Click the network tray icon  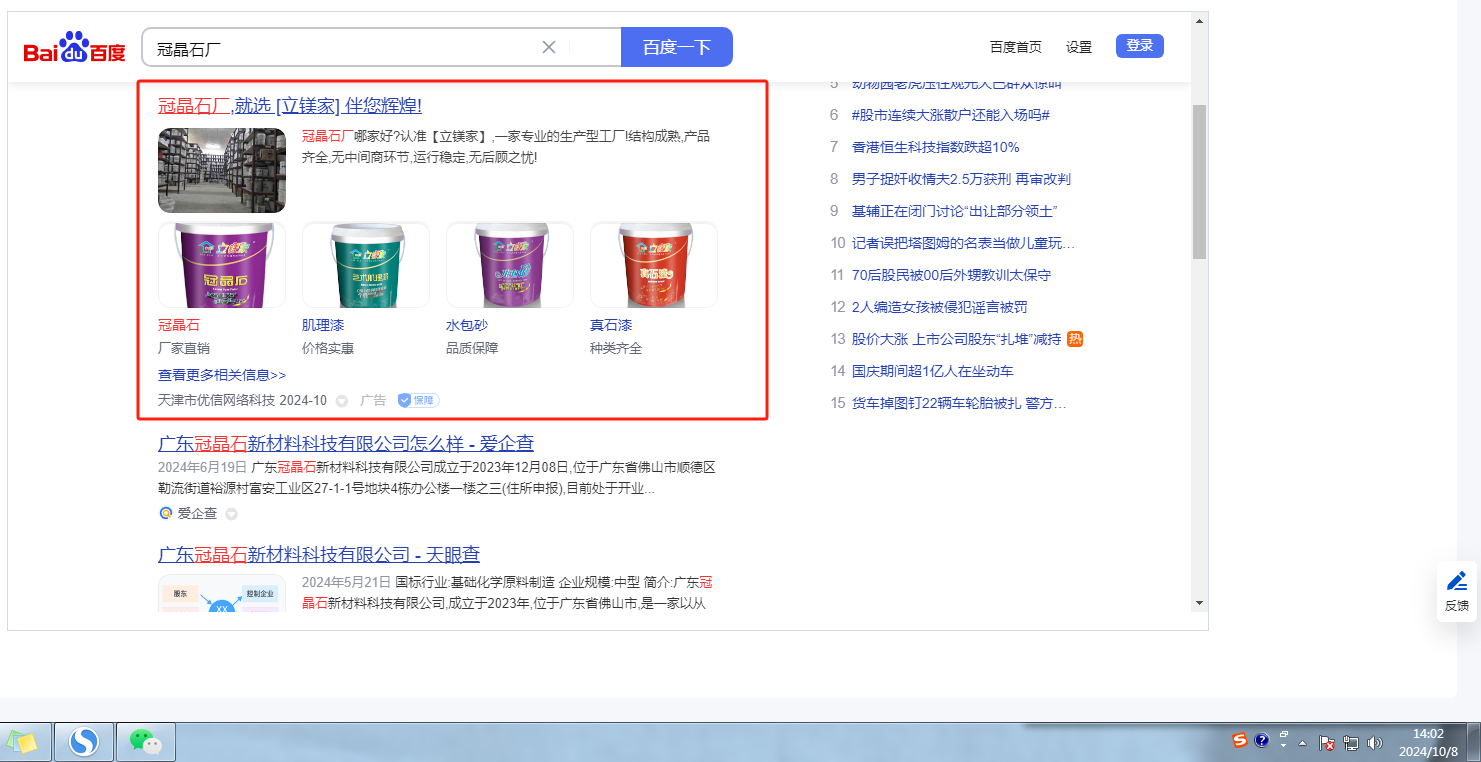(x=1351, y=742)
